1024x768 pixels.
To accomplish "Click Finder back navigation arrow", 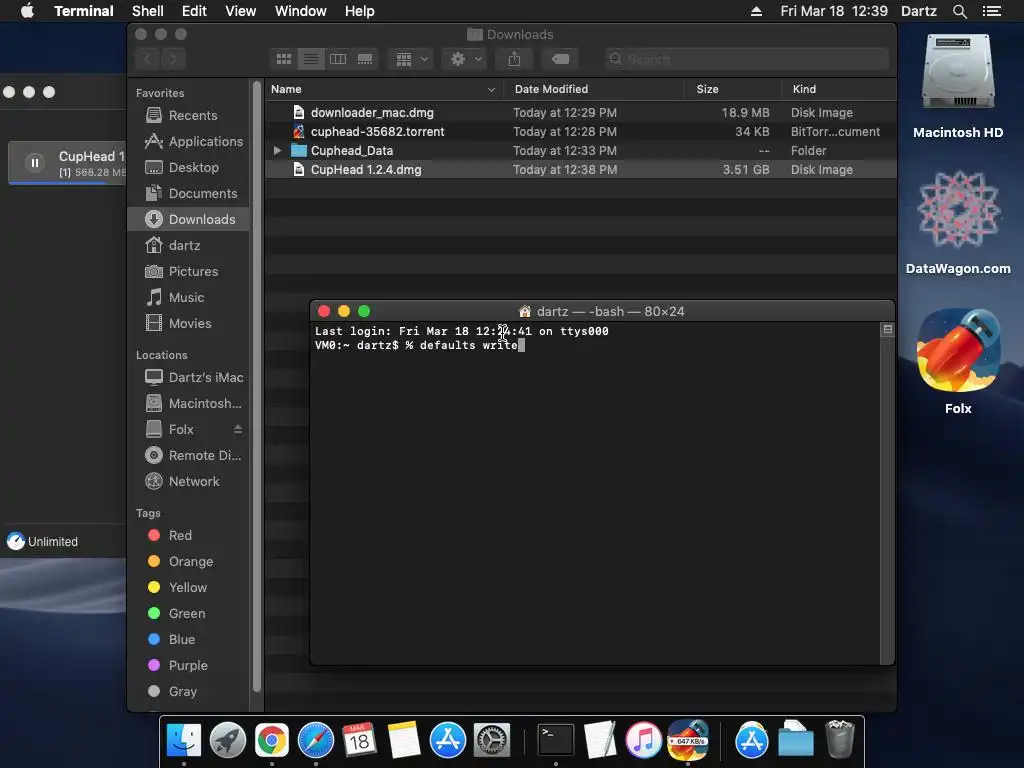I will click(x=148, y=59).
